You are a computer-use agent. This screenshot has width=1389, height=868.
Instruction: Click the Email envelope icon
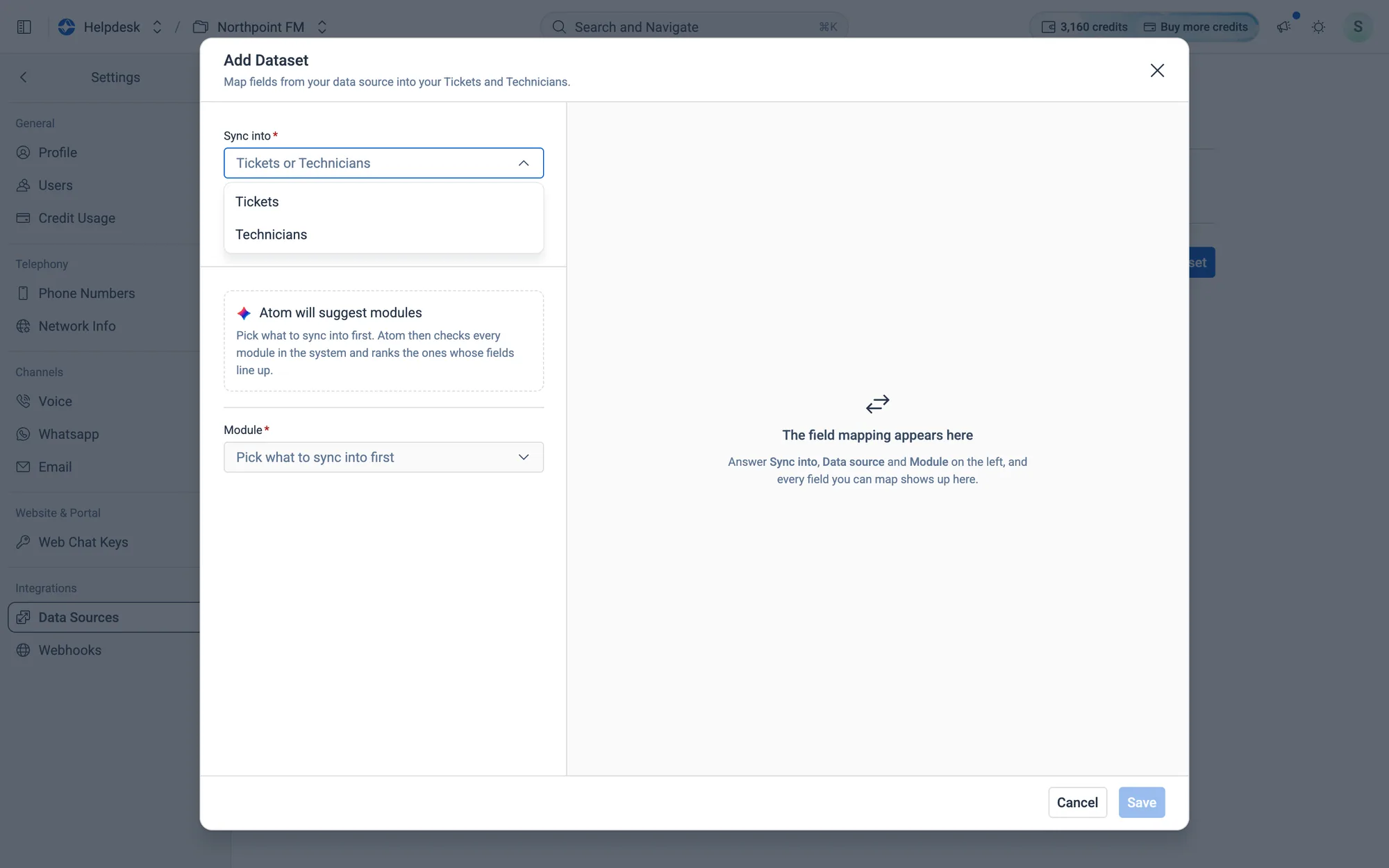point(24,467)
